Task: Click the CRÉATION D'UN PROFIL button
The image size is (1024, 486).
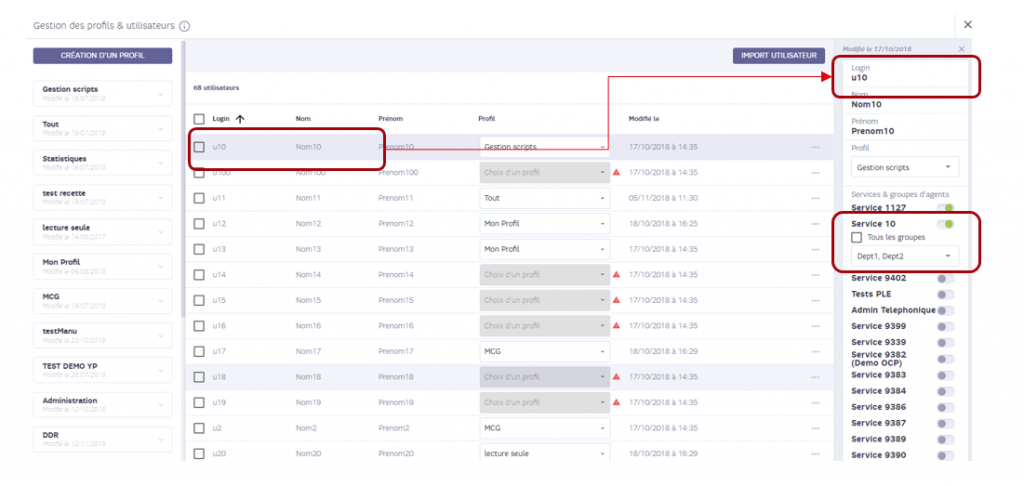Action: coord(103,56)
